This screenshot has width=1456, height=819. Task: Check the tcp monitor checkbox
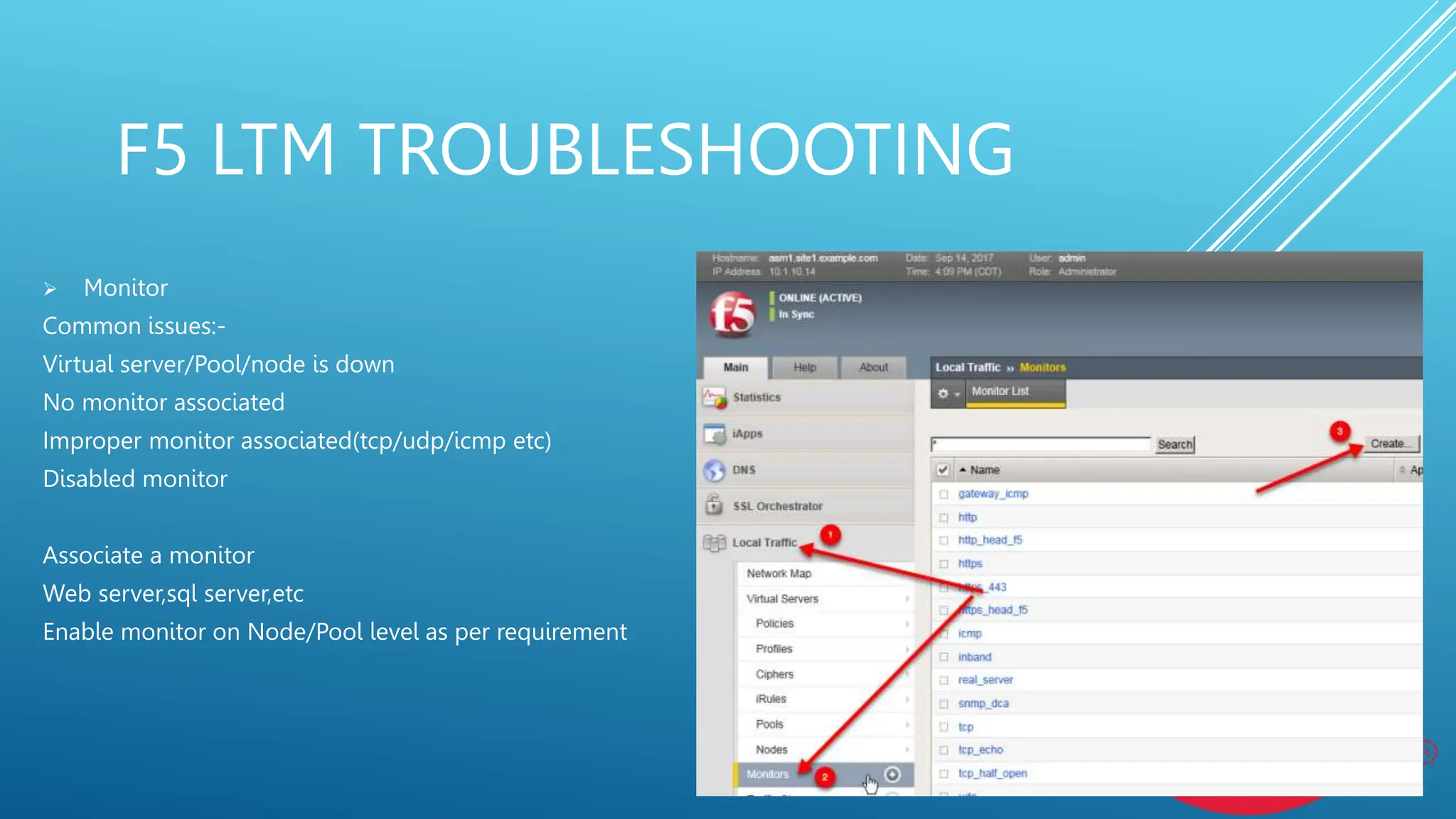click(943, 727)
